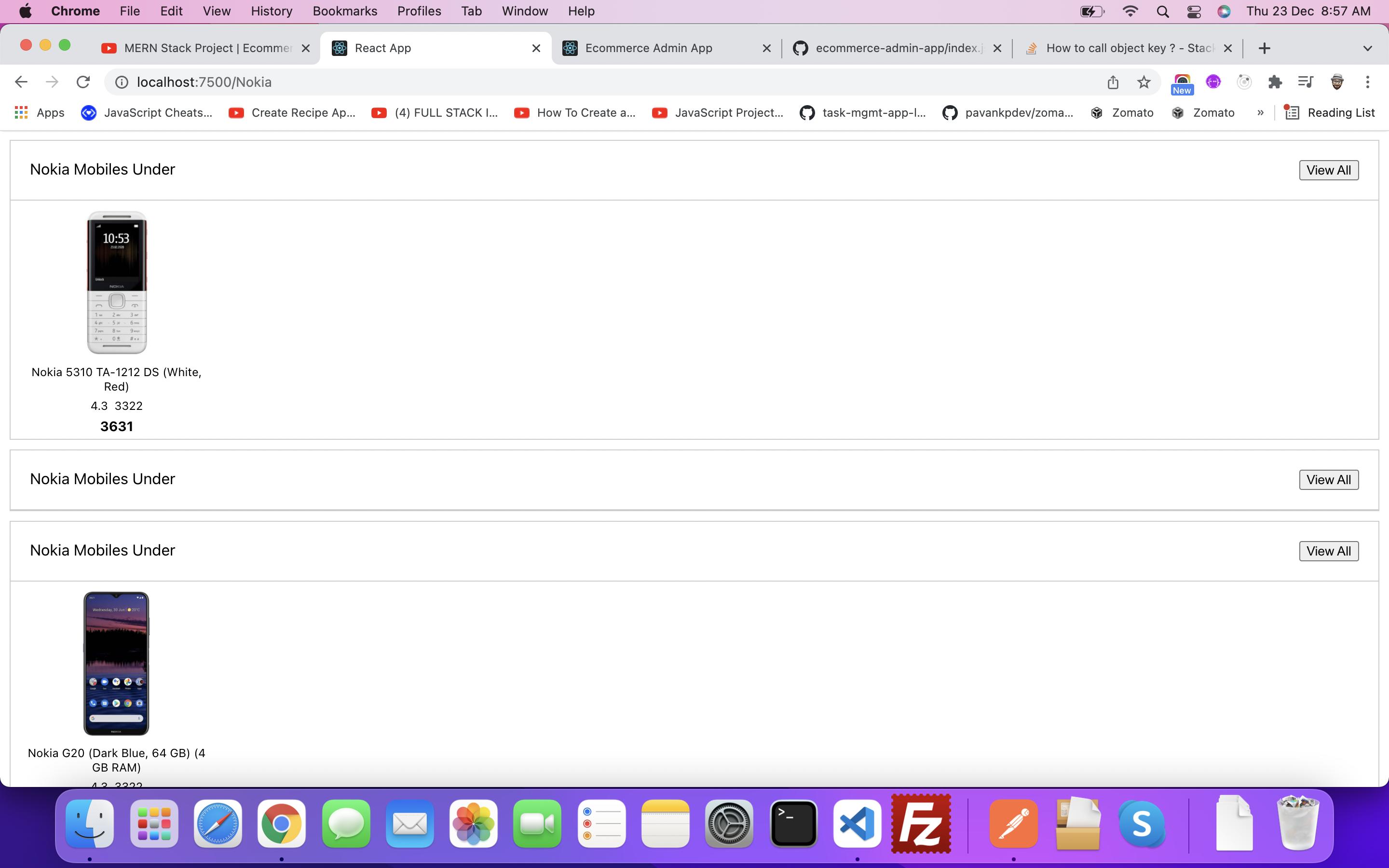Click the Nokia 5310 product image
This screenshot has width=1389, height=868.
[x=117, y=283]
